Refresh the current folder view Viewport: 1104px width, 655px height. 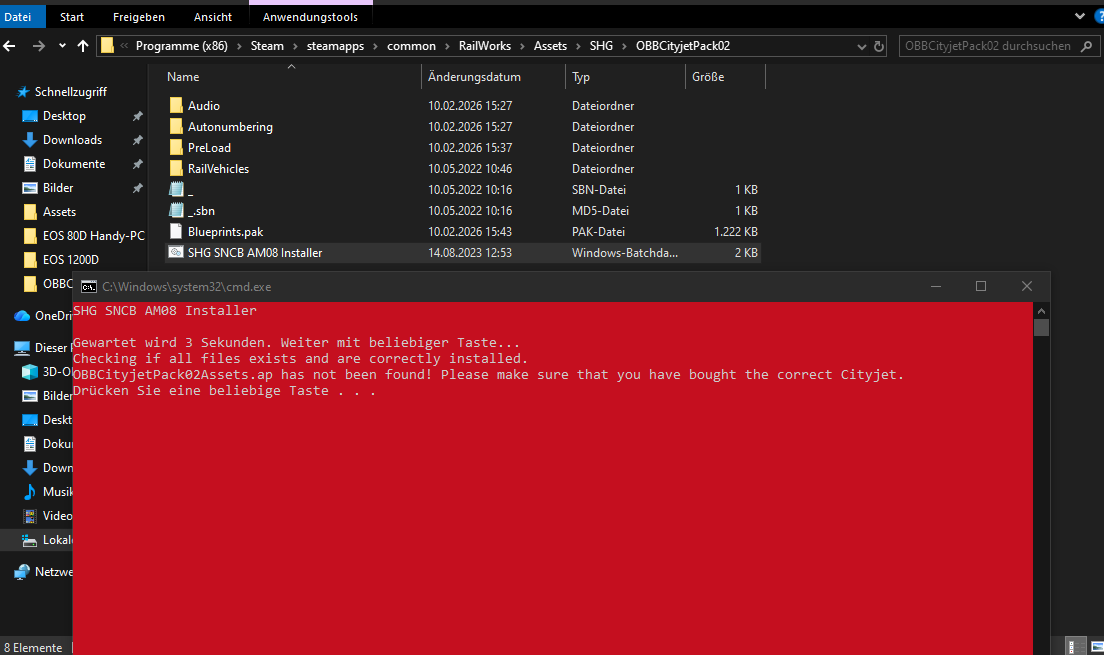879,46
